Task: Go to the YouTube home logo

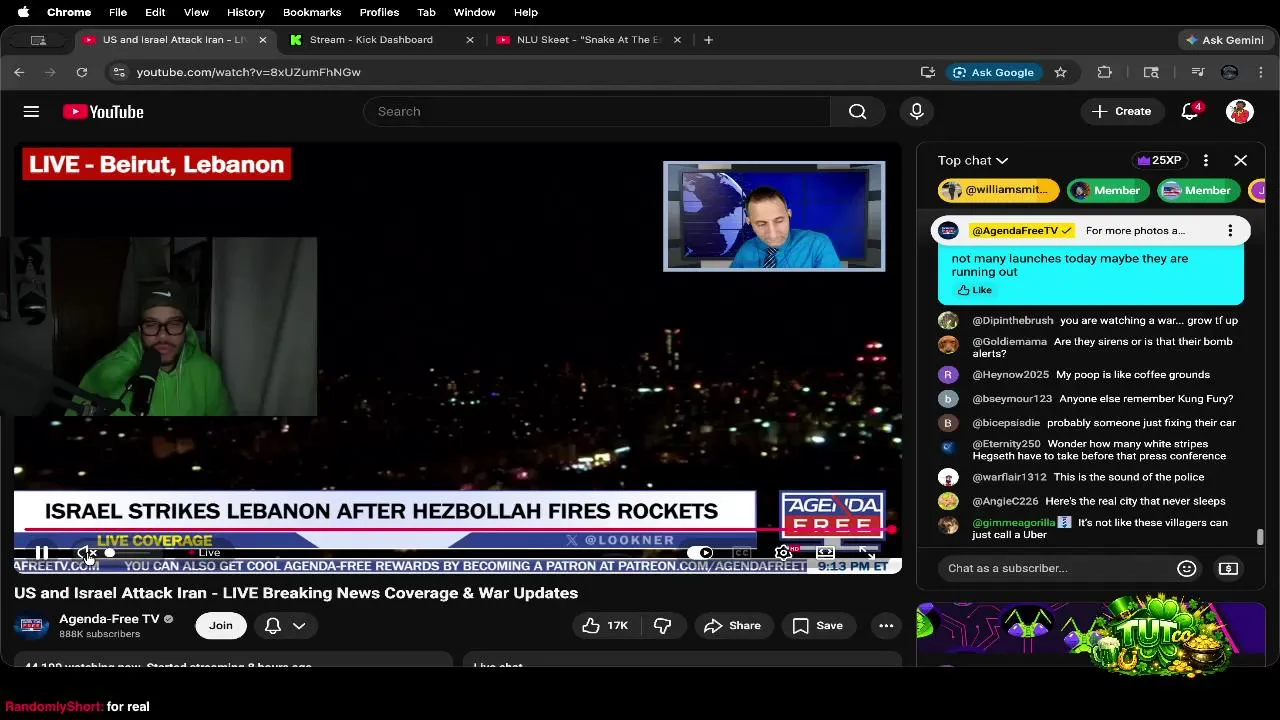Action: (103, 112)
